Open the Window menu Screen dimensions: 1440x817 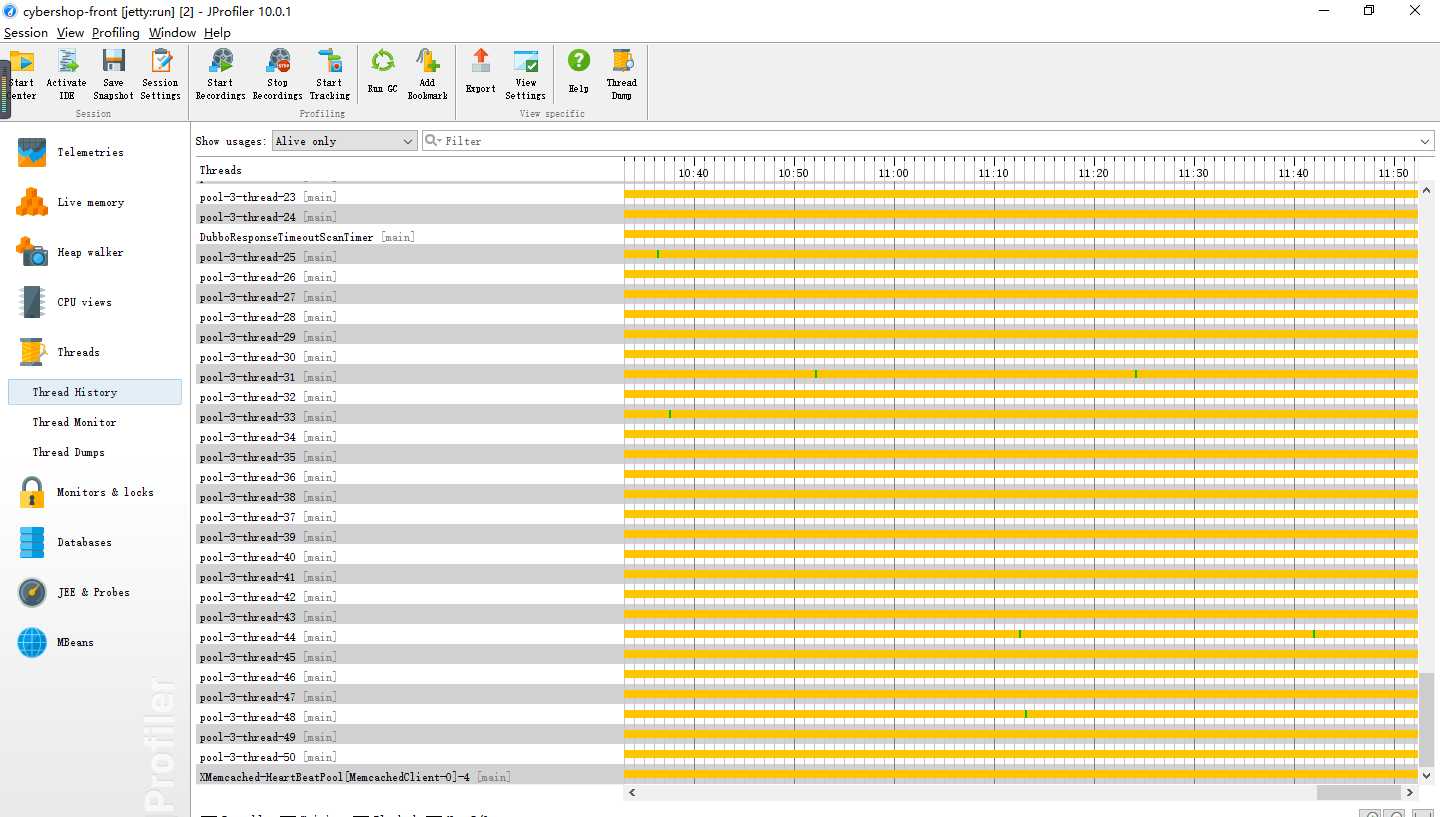172,33
